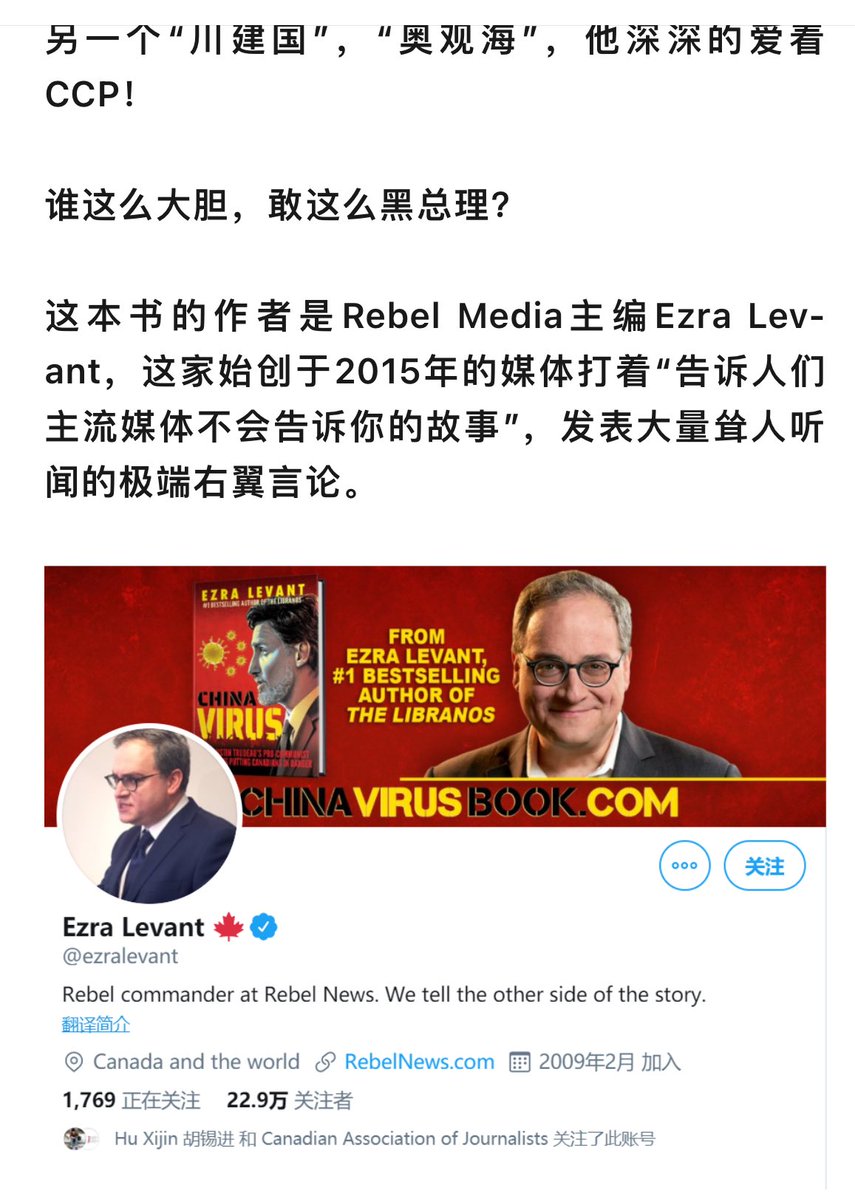Click the @ezralevant handle

pyautogui.click(x=120, y=956)
